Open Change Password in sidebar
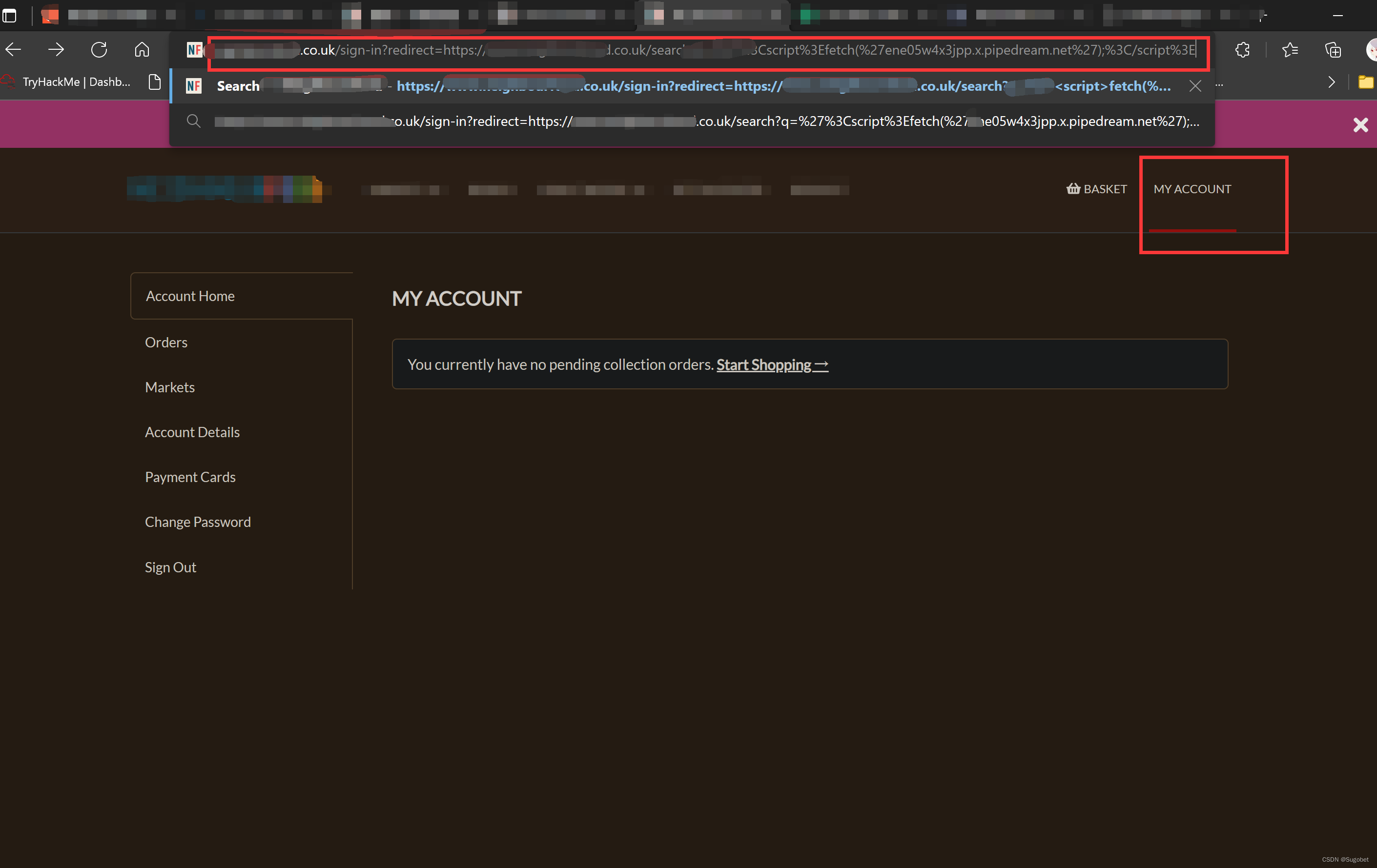The height and width of the screenshot is (868, 1377). coord(198,522)
